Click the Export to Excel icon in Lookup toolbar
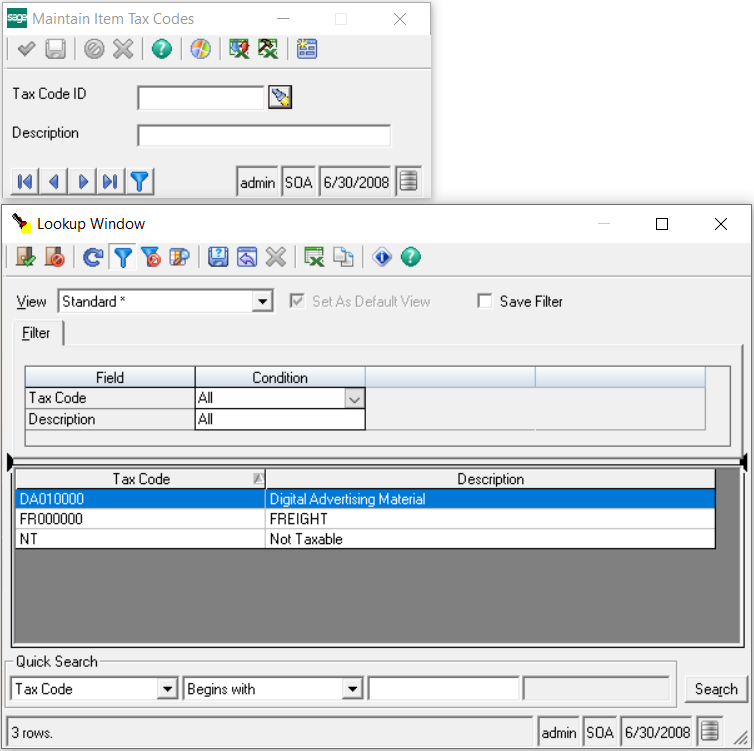 [x=314, y=258]
